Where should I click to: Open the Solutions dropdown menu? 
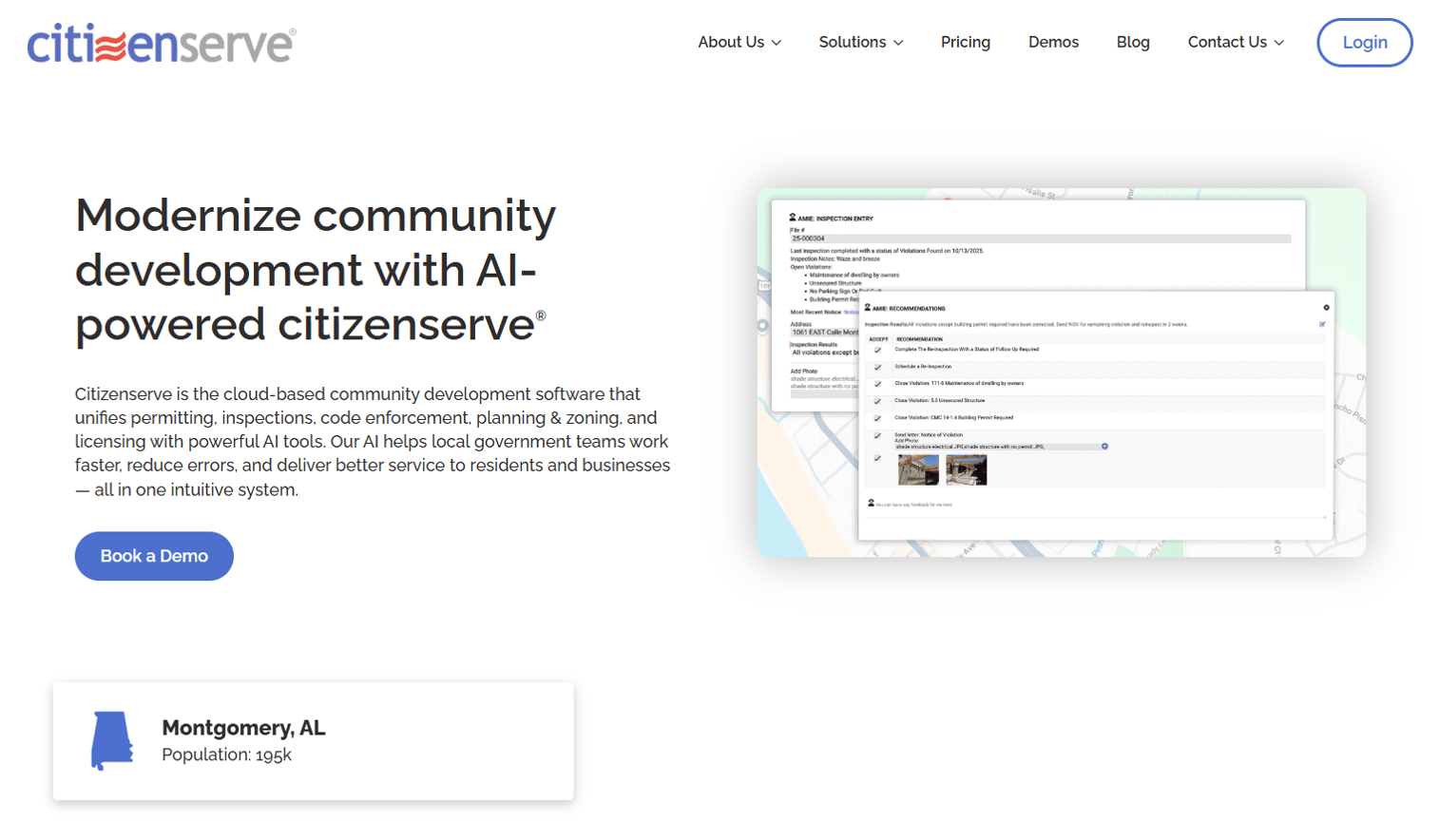(861, 42)
